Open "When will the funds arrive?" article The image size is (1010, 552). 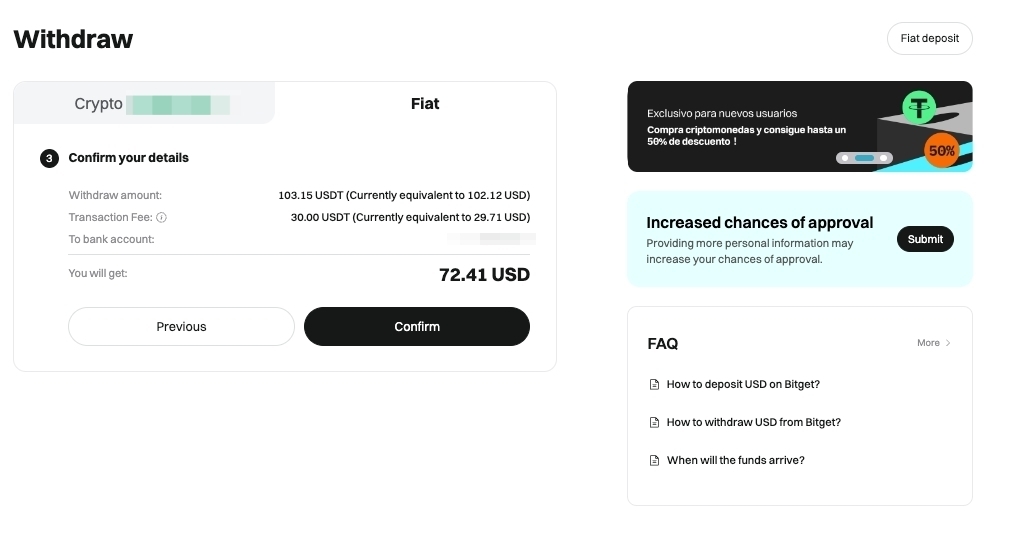click(x=735, y=461)
